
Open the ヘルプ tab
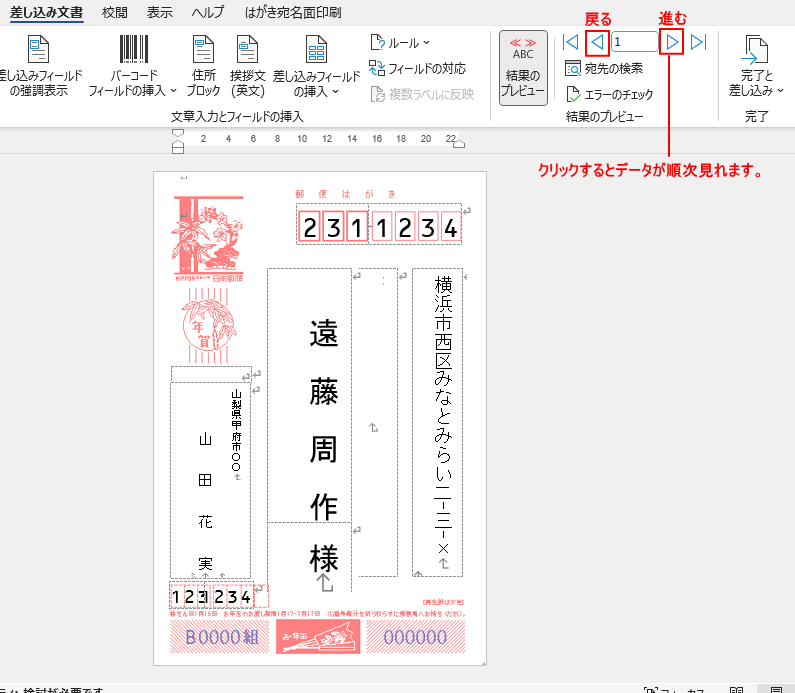point(208,12)
